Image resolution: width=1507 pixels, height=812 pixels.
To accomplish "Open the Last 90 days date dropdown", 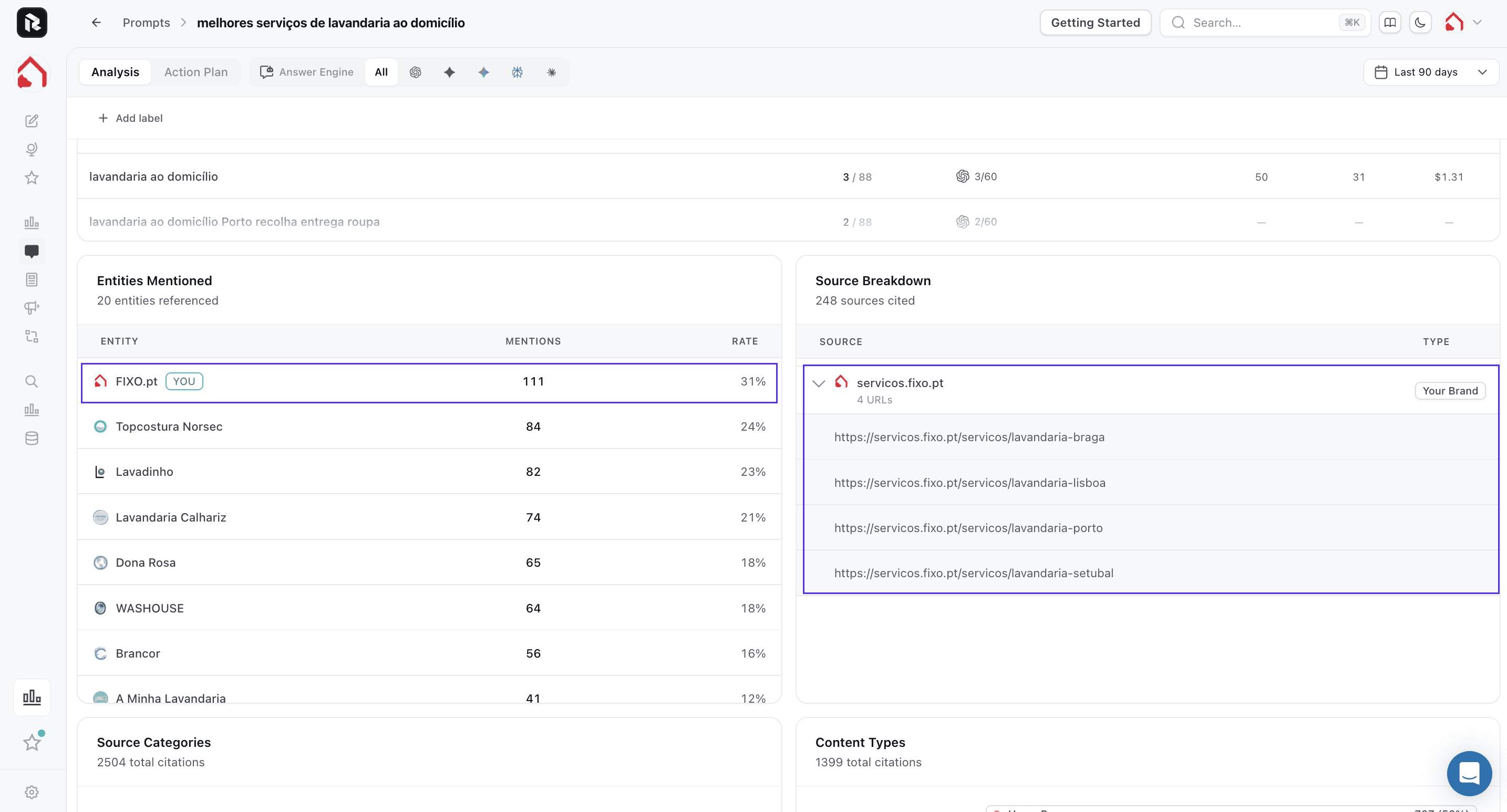I will [x=1430, y=72].
